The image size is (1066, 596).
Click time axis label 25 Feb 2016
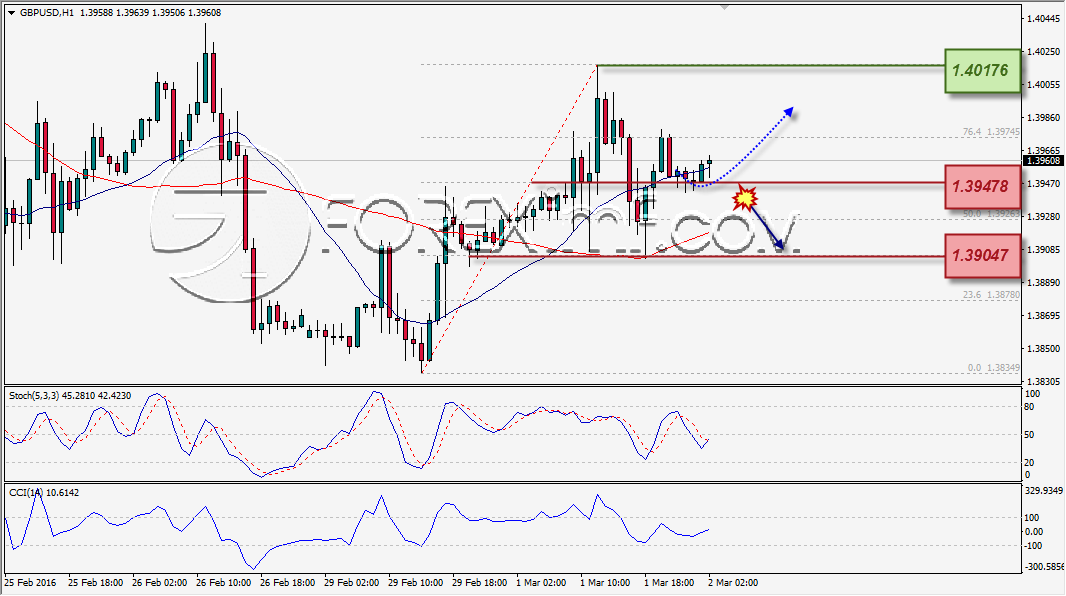31,583
